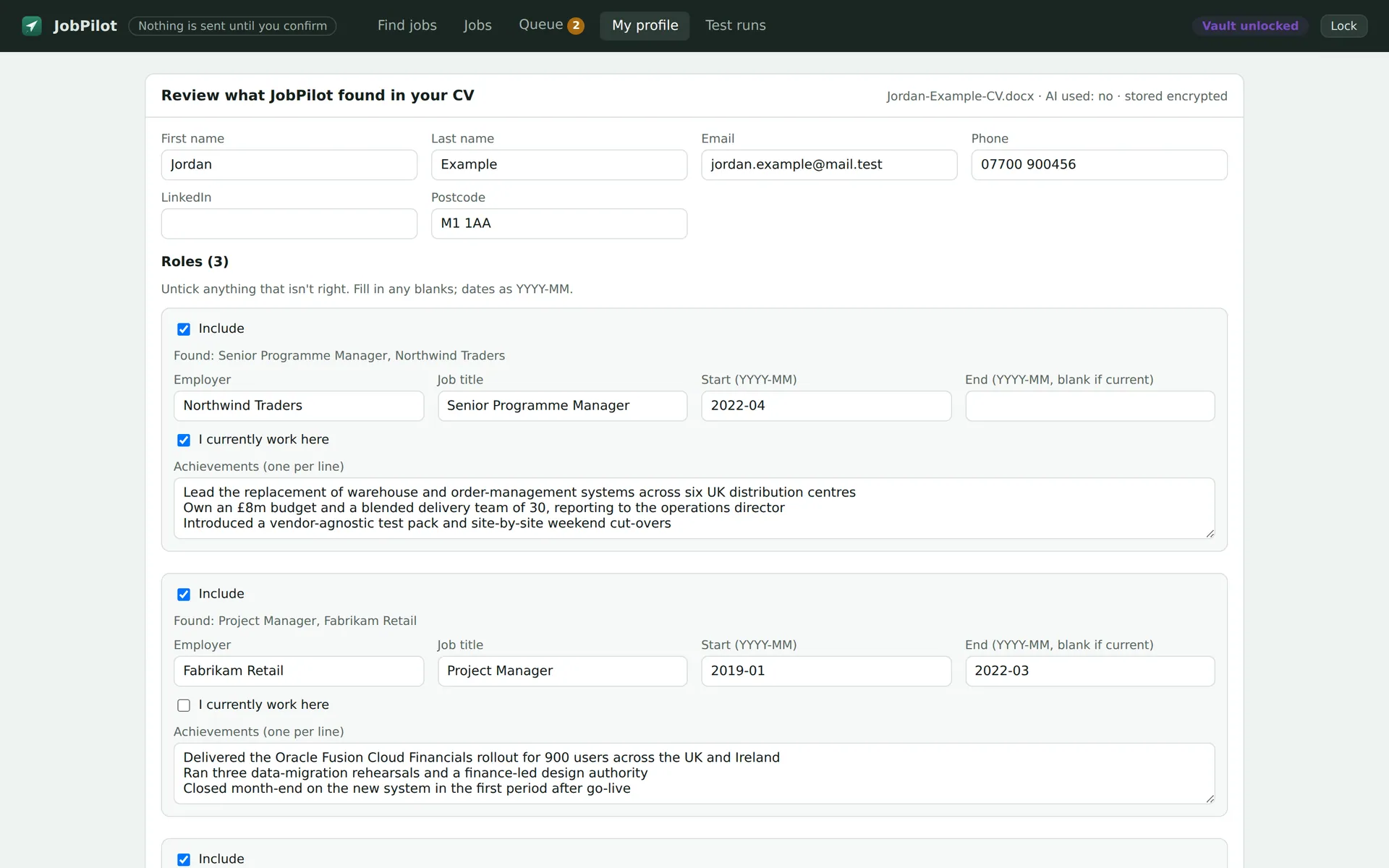This screenshot has width=1389, height=868.
Task: Edit the Employer field Northwind Traders
Action: pos(299,406)
